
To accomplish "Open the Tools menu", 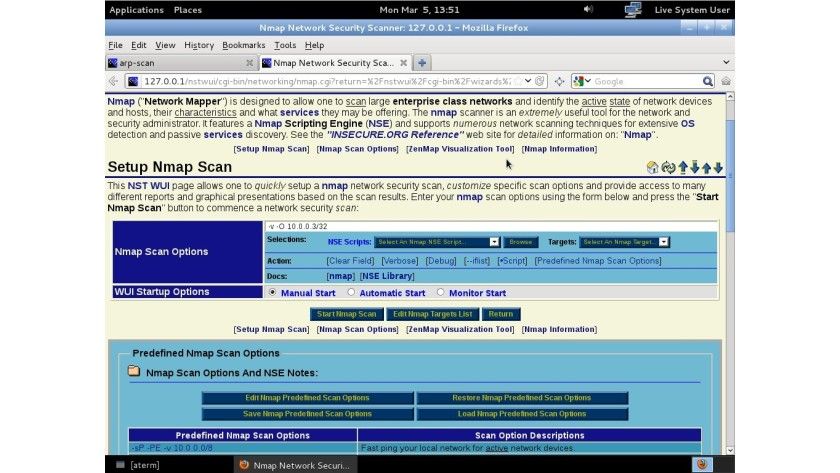I will (285, 45).
